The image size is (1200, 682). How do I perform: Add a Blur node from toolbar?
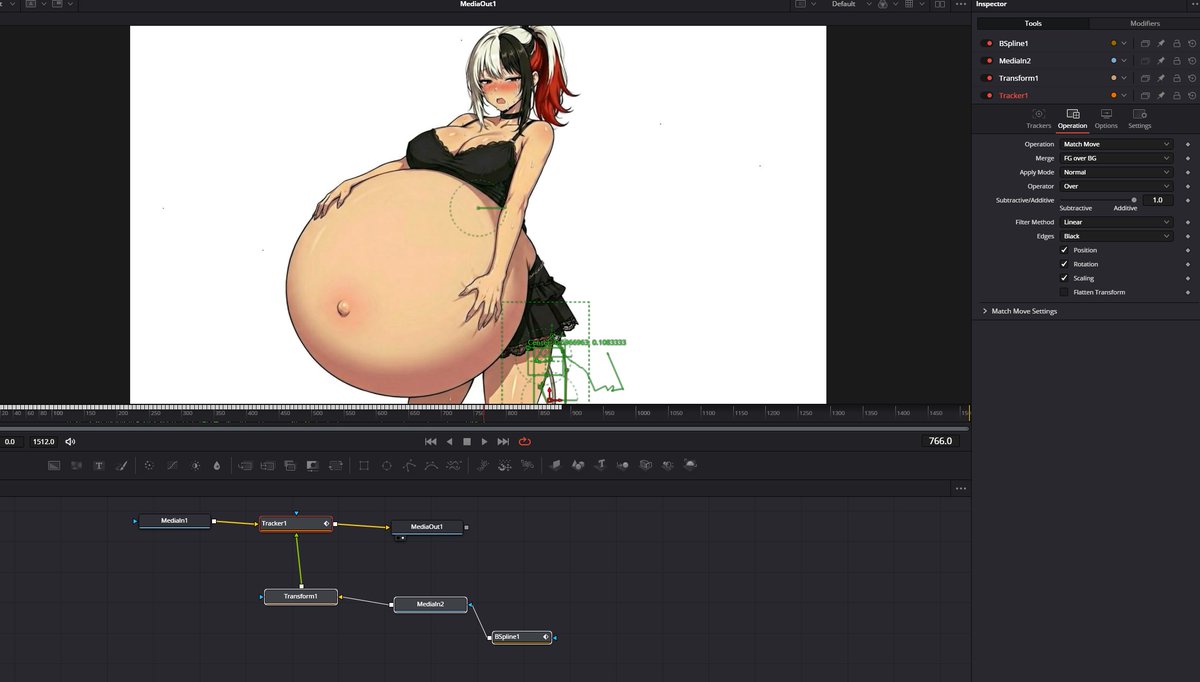(217, 465)
